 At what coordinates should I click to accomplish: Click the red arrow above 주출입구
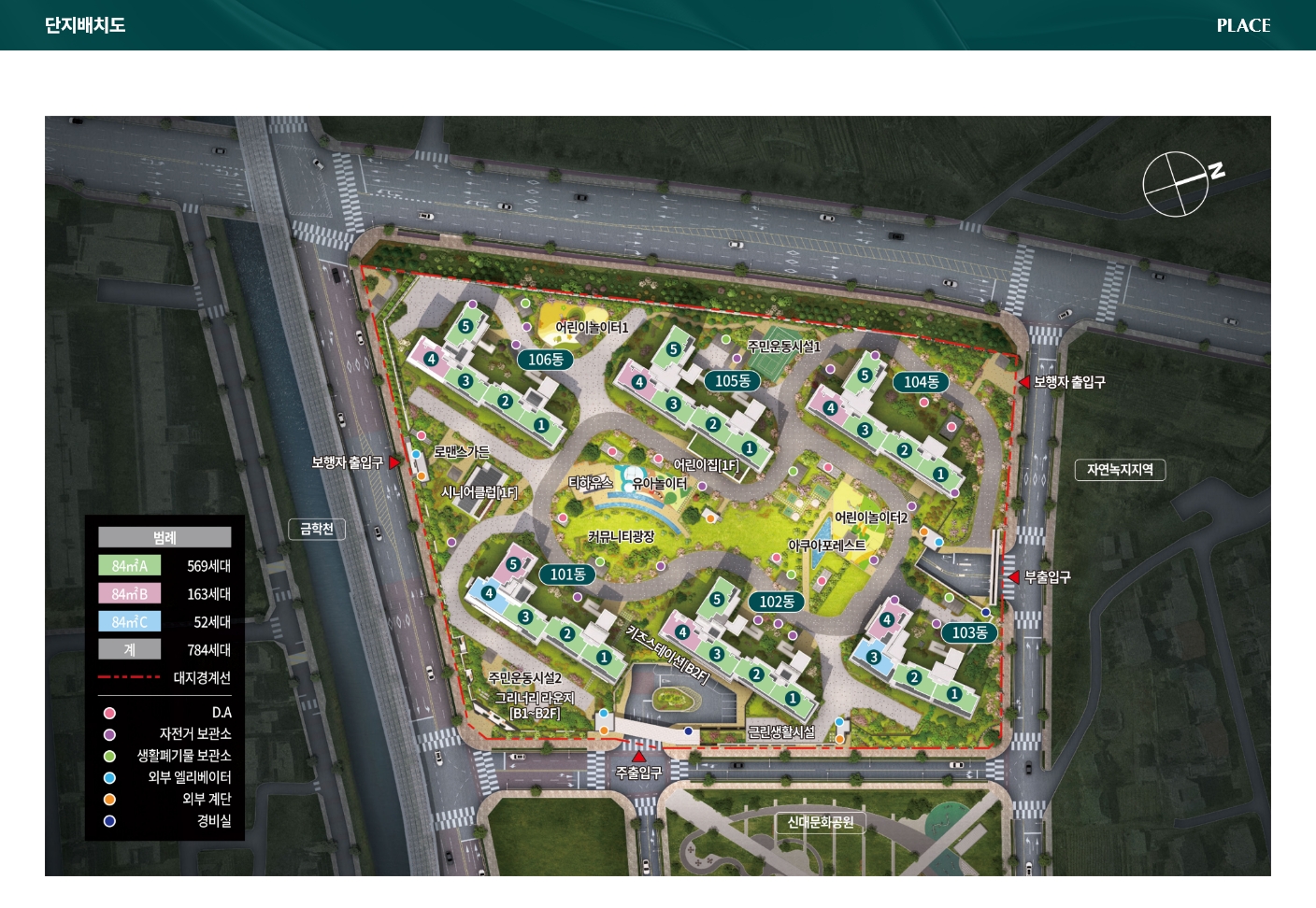click(638, 757)
